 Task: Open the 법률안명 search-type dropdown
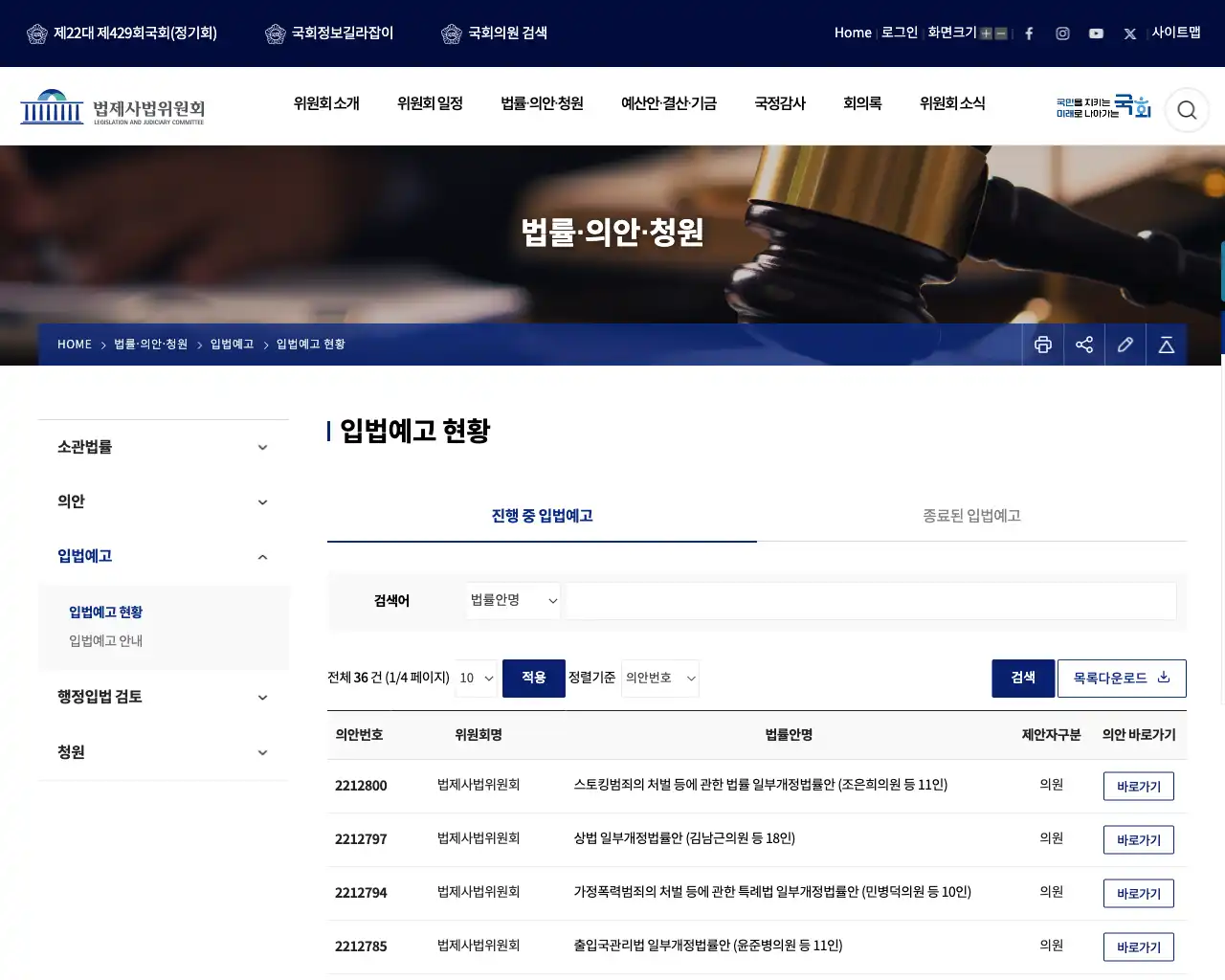514,600
